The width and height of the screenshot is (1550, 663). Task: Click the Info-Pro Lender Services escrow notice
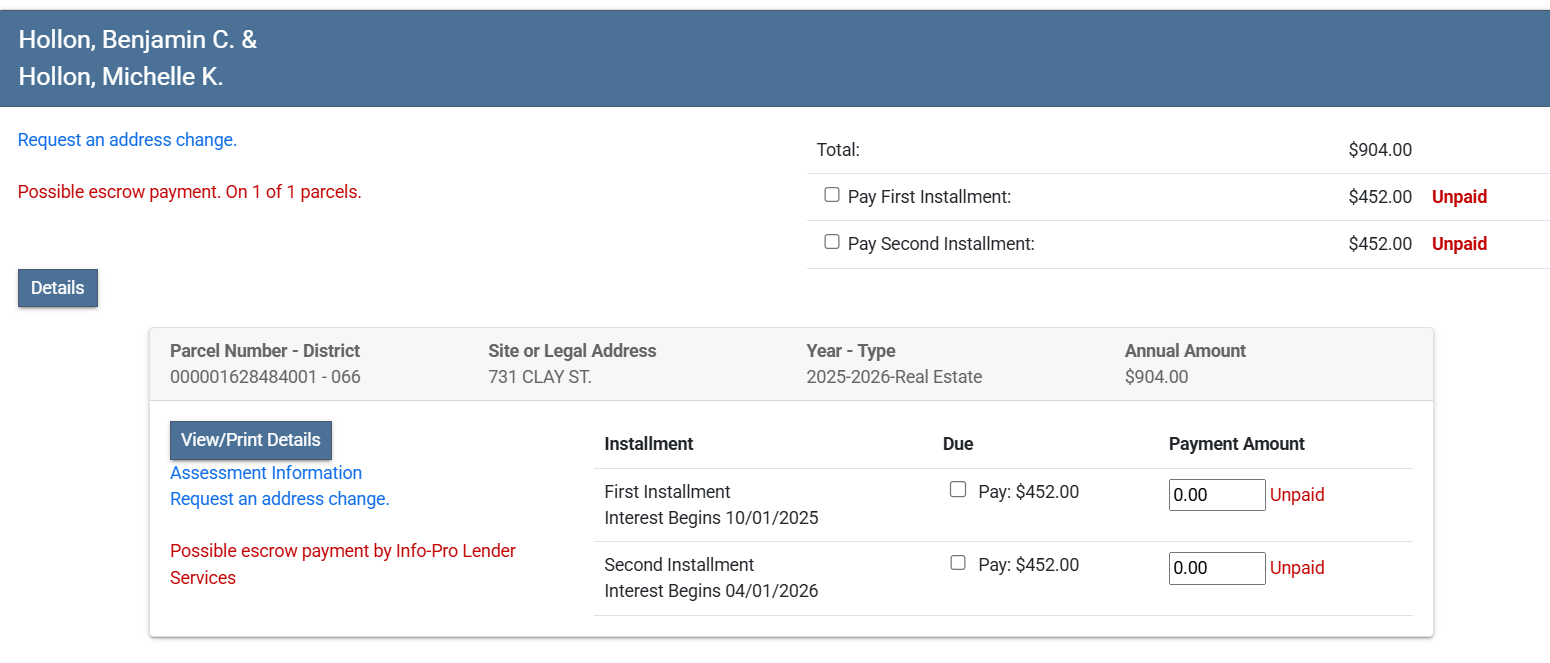coord(343,564)
